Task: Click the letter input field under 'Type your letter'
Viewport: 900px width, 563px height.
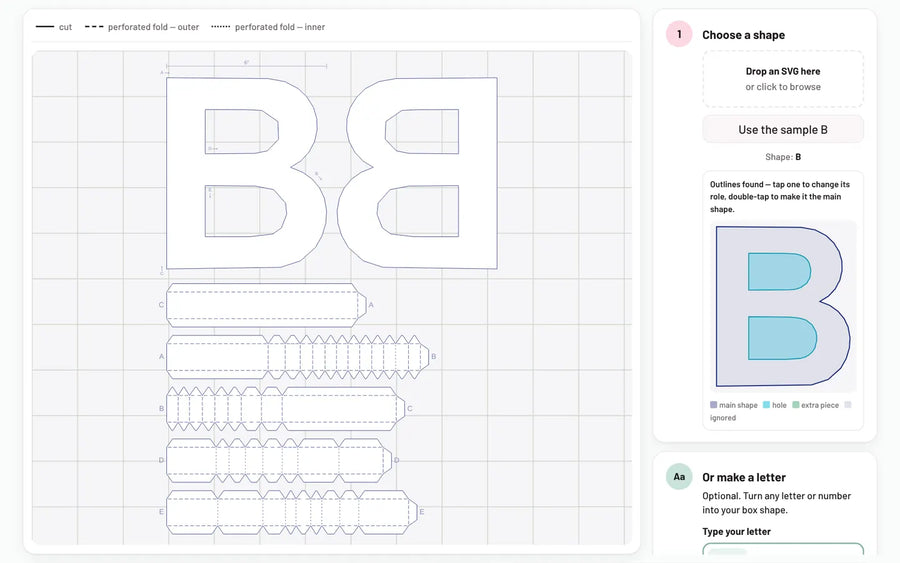Action: coord(783,549)
